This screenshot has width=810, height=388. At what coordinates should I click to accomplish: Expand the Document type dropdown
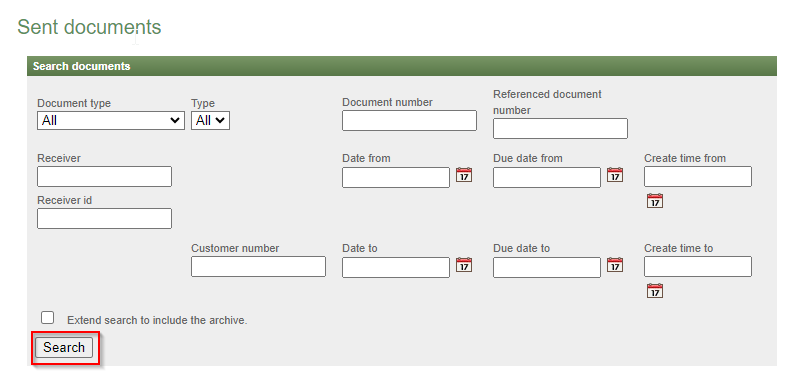[x=111, y=120]
